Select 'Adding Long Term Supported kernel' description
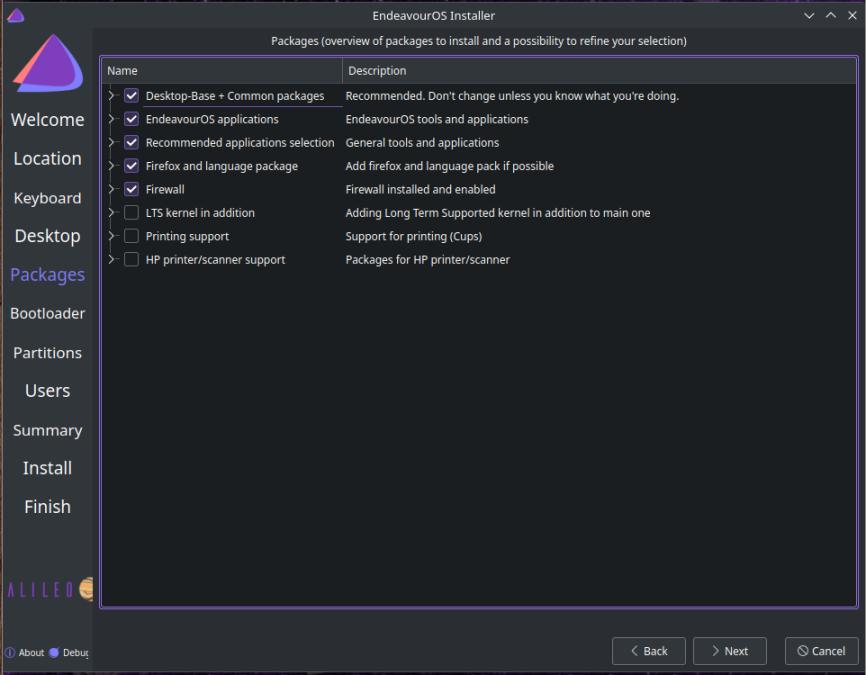 pos(498,213)
